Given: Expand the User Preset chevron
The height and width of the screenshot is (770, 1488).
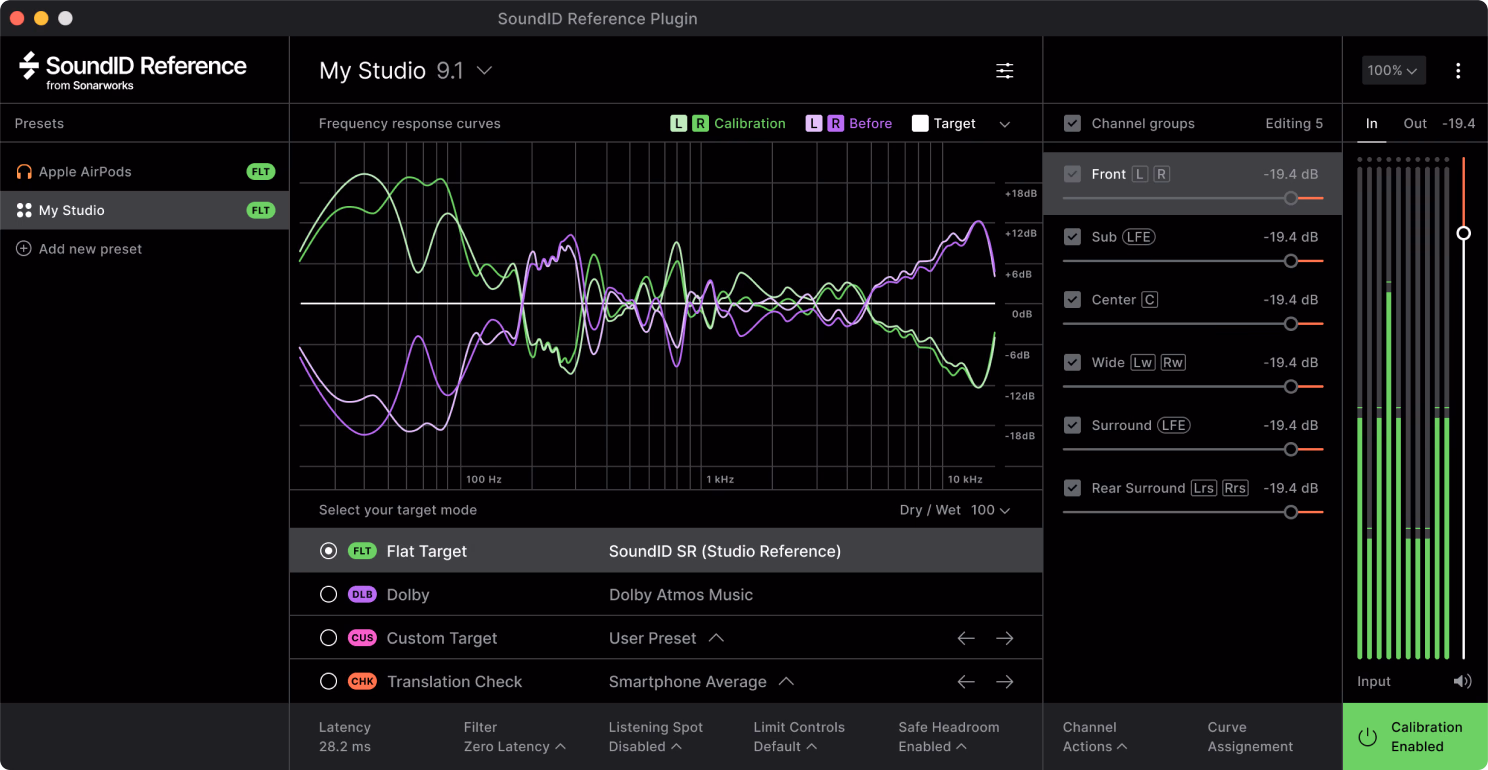Looking at the screenshot, I should (716, 638).
